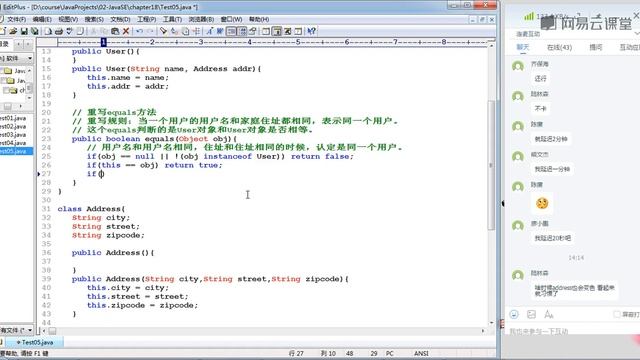This screenshot has width=640, height=360.
Task: Open the 文档(D) menu
Action: coord(120,19)
